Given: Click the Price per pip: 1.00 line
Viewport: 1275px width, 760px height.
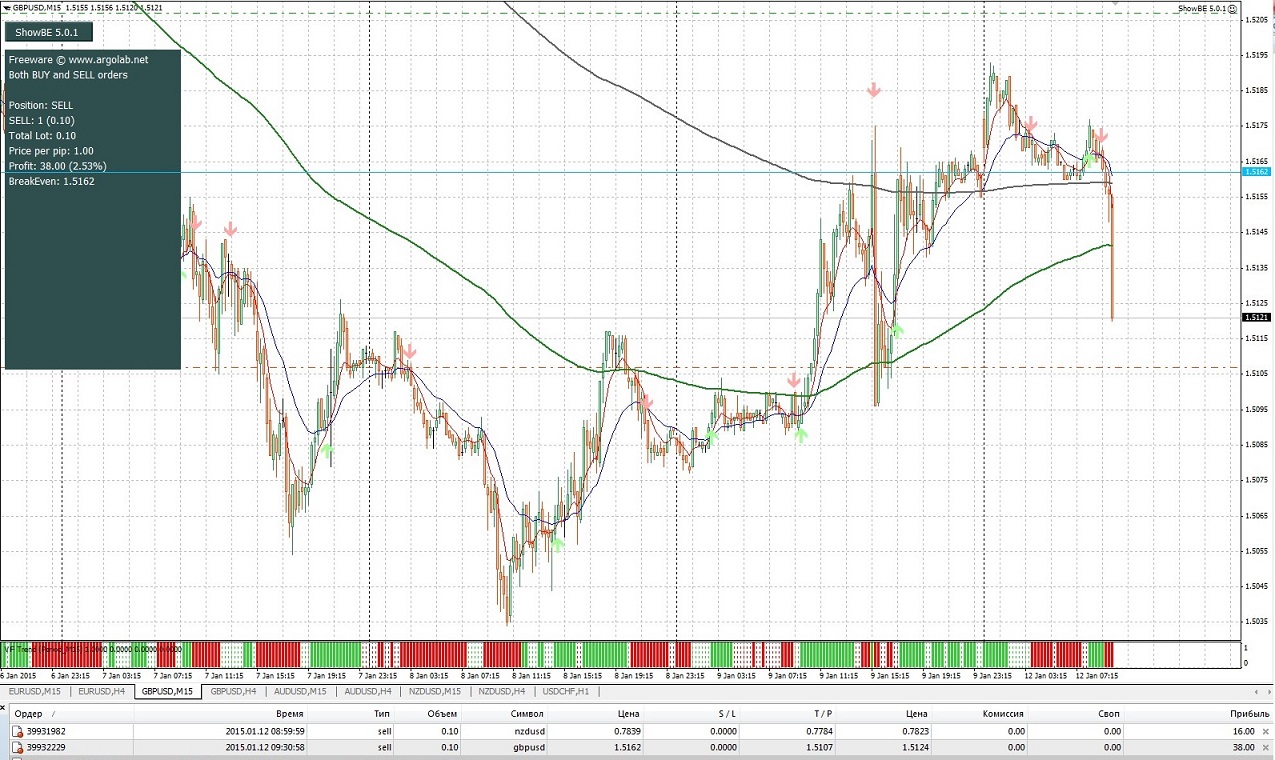Looking at the screenshot, I should coord(51,151).
